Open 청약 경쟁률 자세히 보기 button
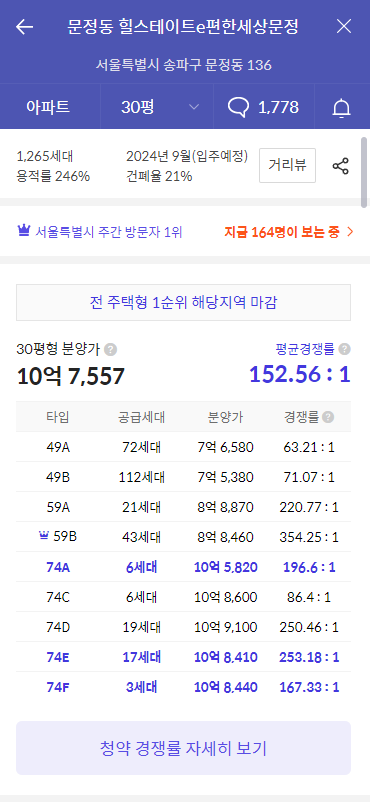Viewport: 370px width, 802px height. coord(183,748)
